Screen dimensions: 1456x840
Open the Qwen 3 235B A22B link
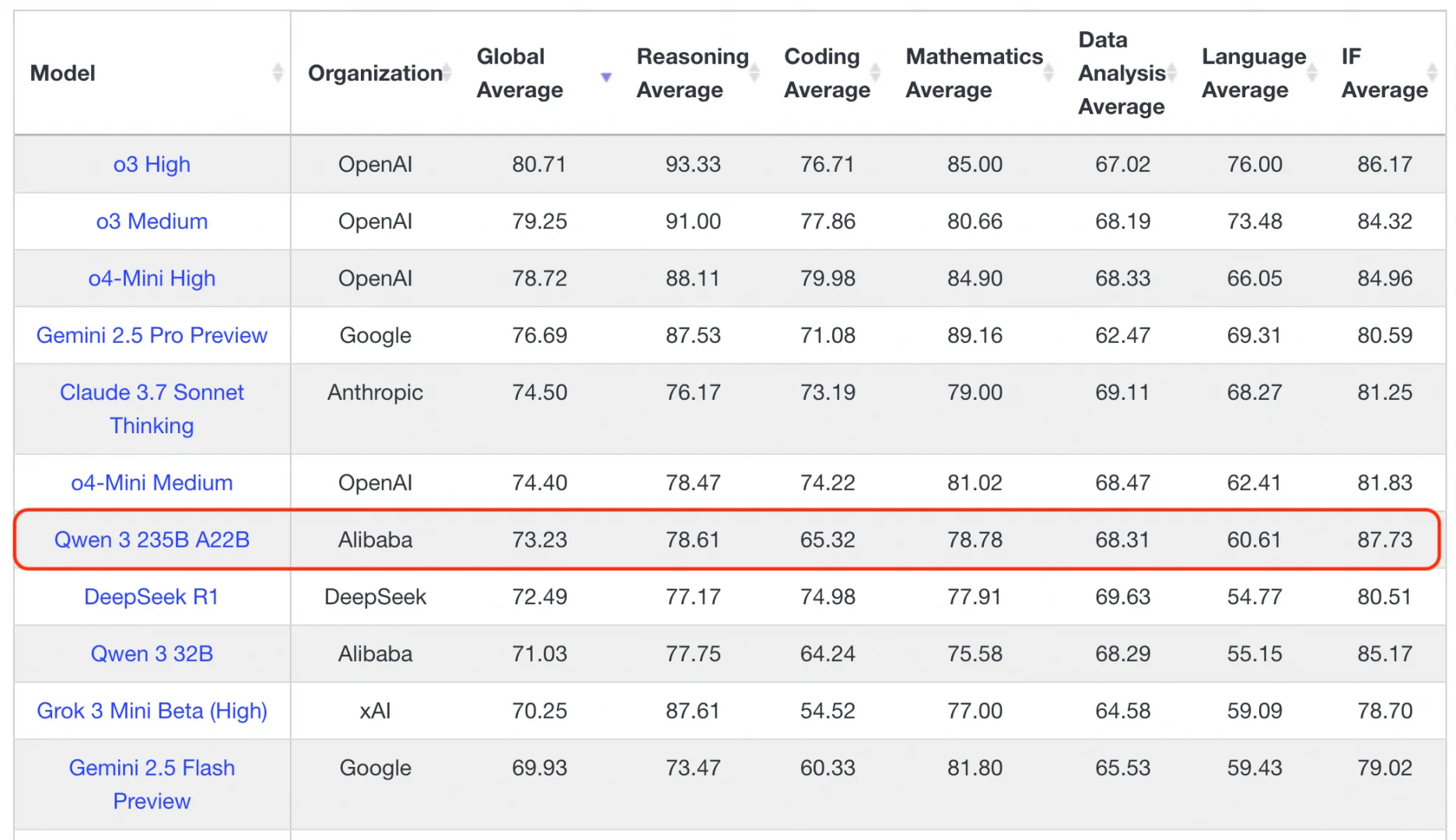pos(152,540)
